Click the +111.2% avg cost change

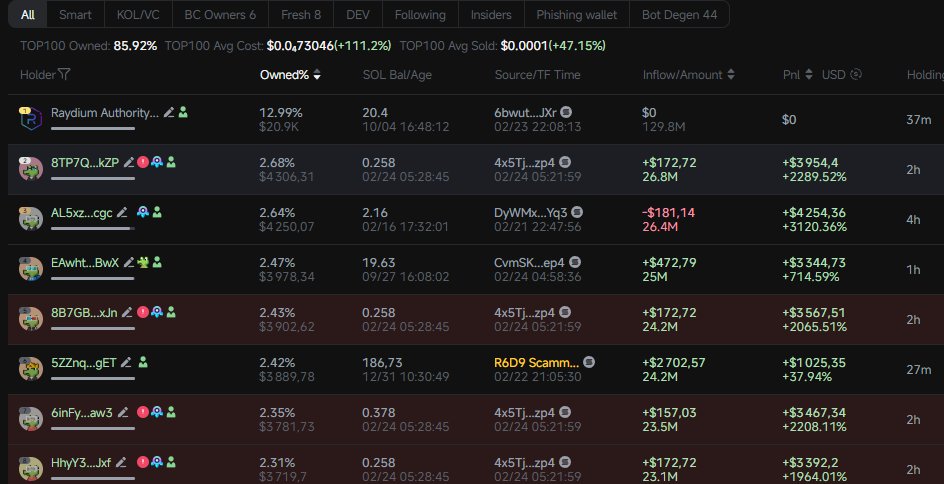362,46
